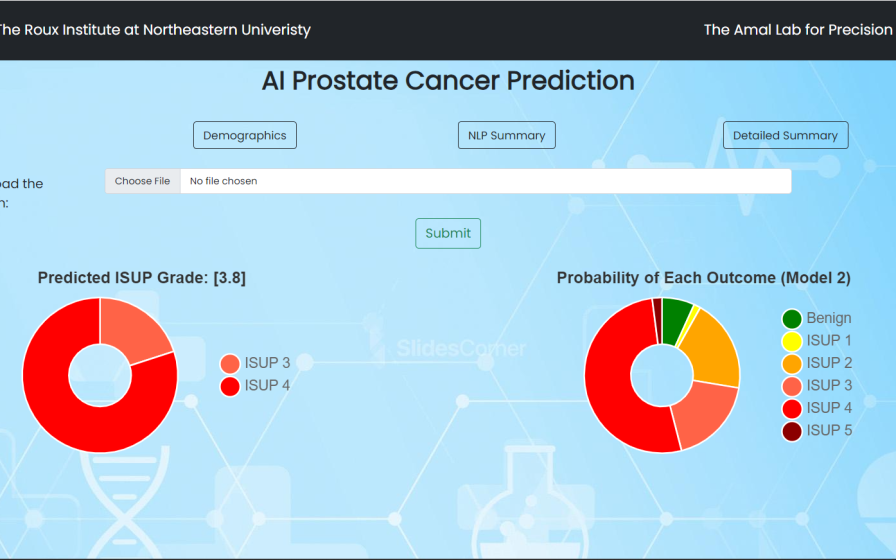Click the Demographics button
This screenshot has width=896, height=560.
[245, 135]
